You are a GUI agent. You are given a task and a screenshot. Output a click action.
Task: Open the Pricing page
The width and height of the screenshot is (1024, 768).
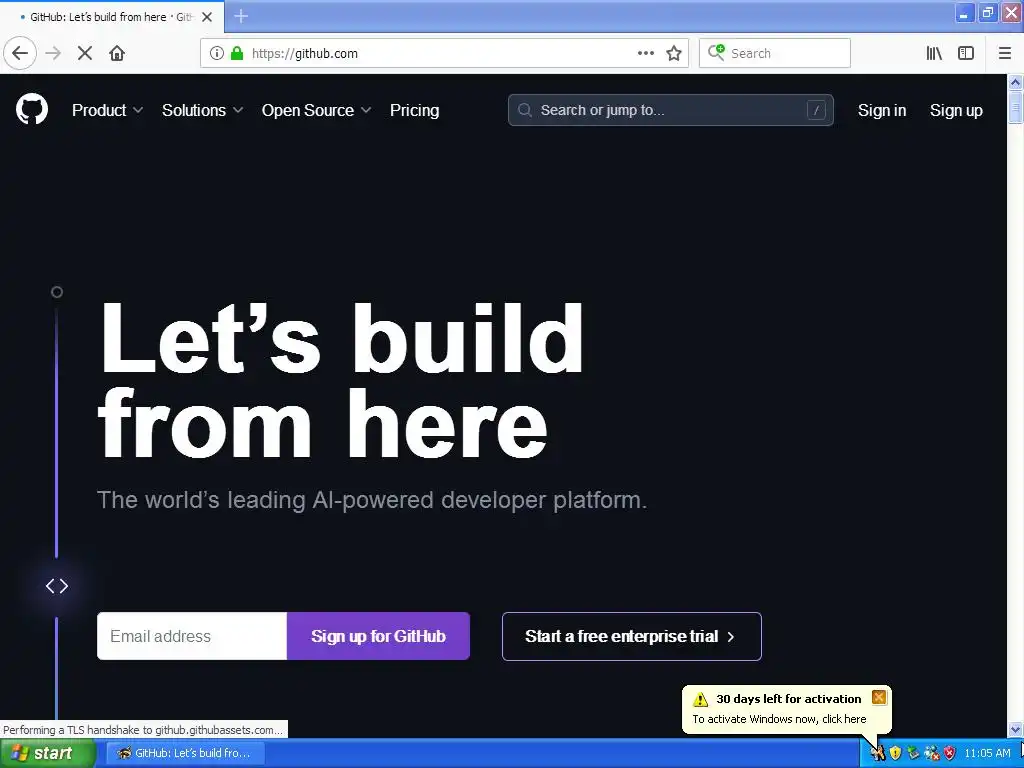tap(414, 110)
